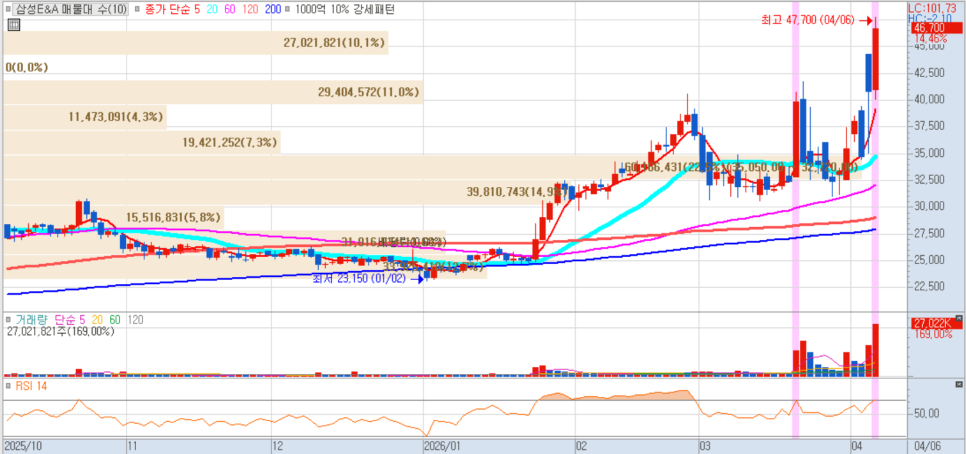Screen dimensions: 966x454
Task: Click square marker before 종가 단순 label
Action: click(x=135, y=9)
